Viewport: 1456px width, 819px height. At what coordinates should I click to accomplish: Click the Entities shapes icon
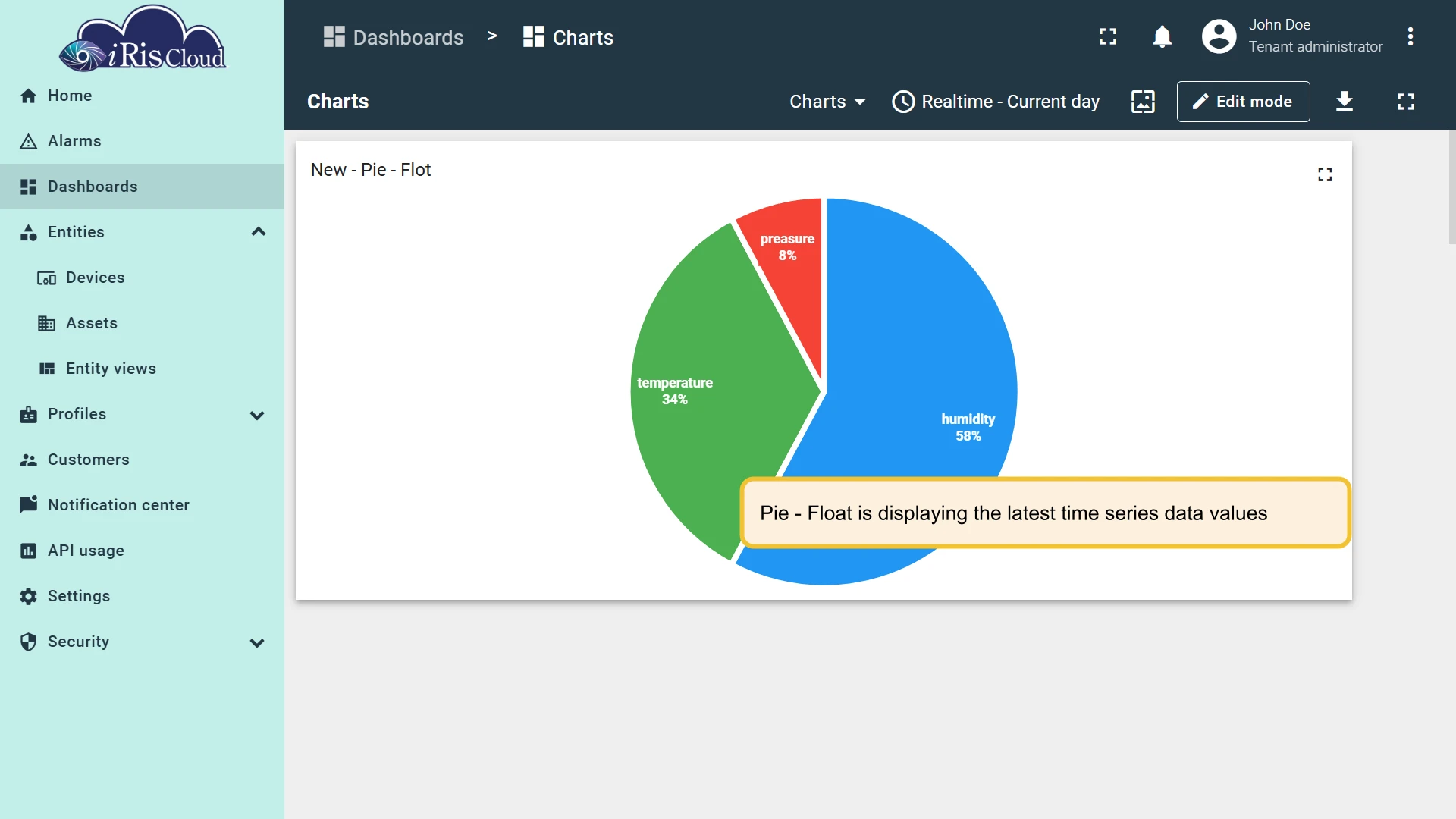point(28,232)
